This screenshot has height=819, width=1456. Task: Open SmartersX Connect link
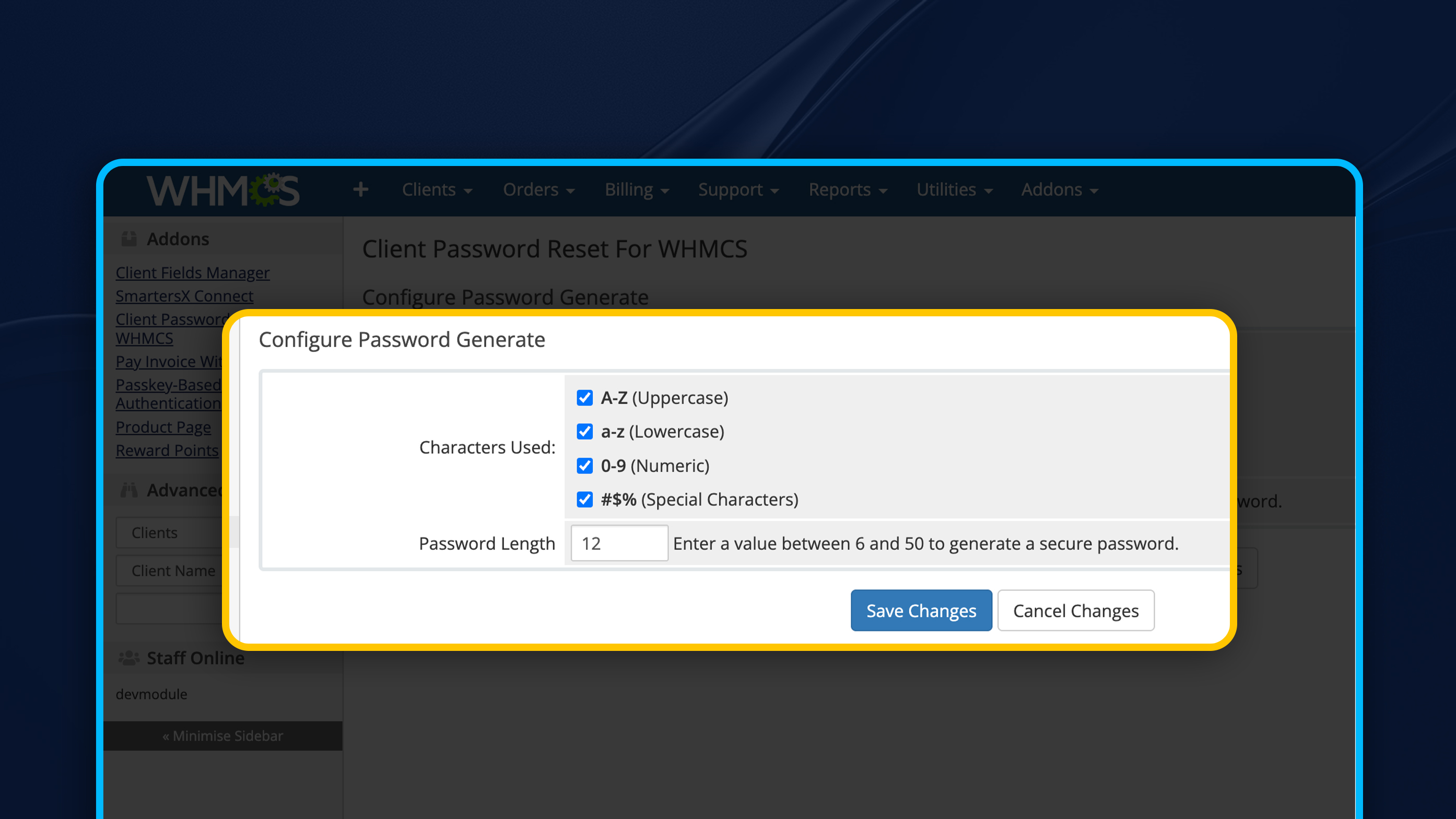(x=184, y=296)
